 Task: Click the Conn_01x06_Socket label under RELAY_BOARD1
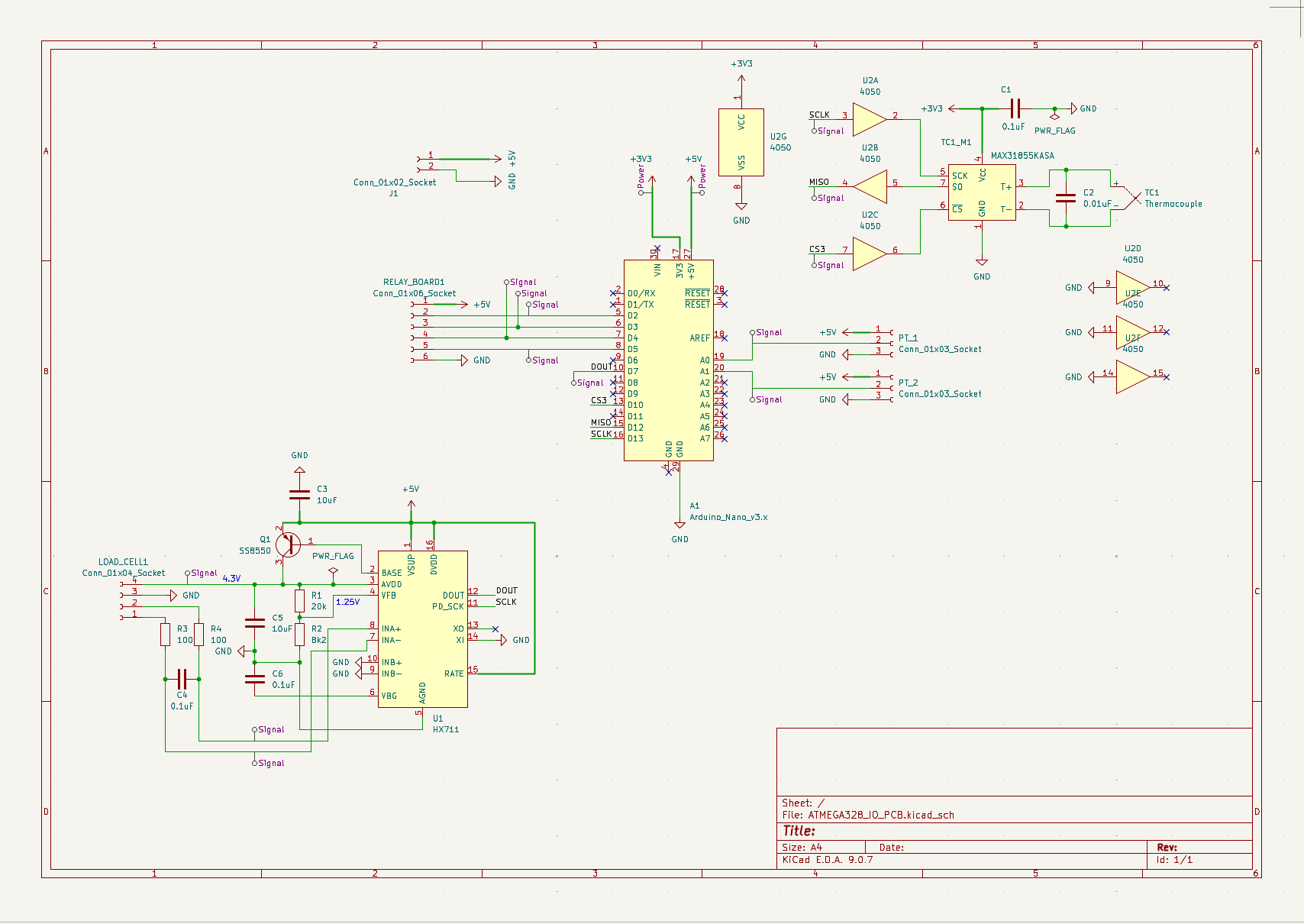pos(415,293)
